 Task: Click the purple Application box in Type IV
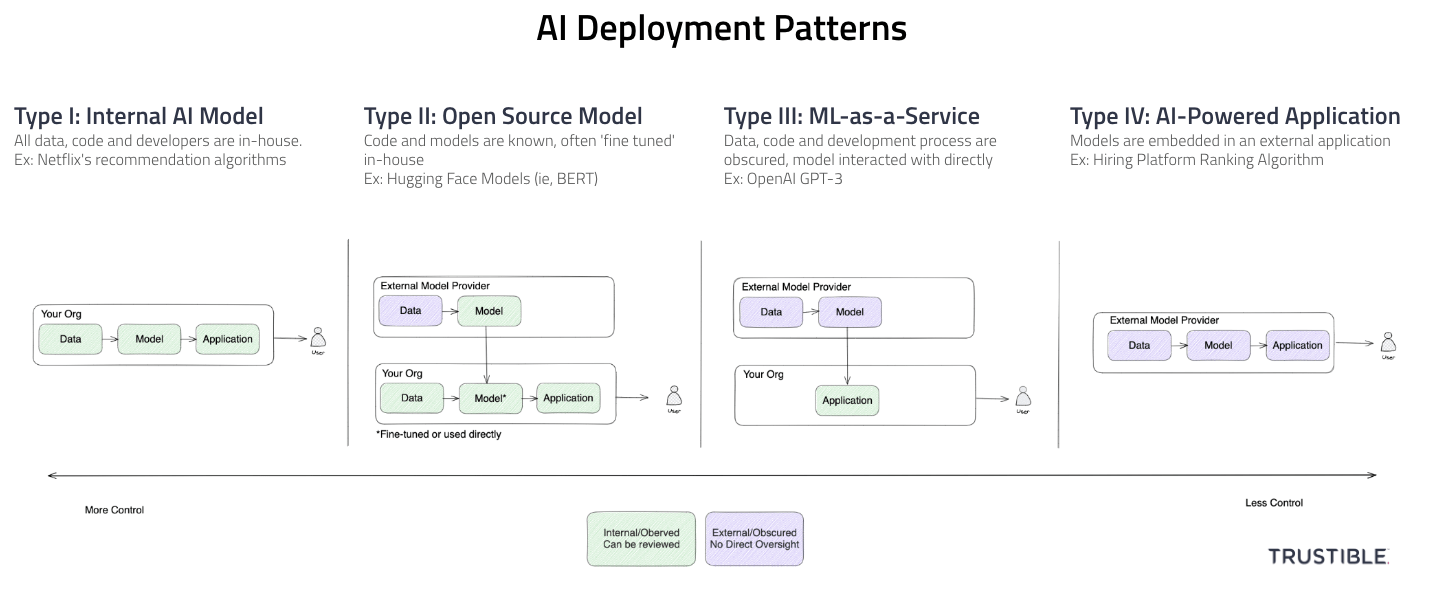1297,345
